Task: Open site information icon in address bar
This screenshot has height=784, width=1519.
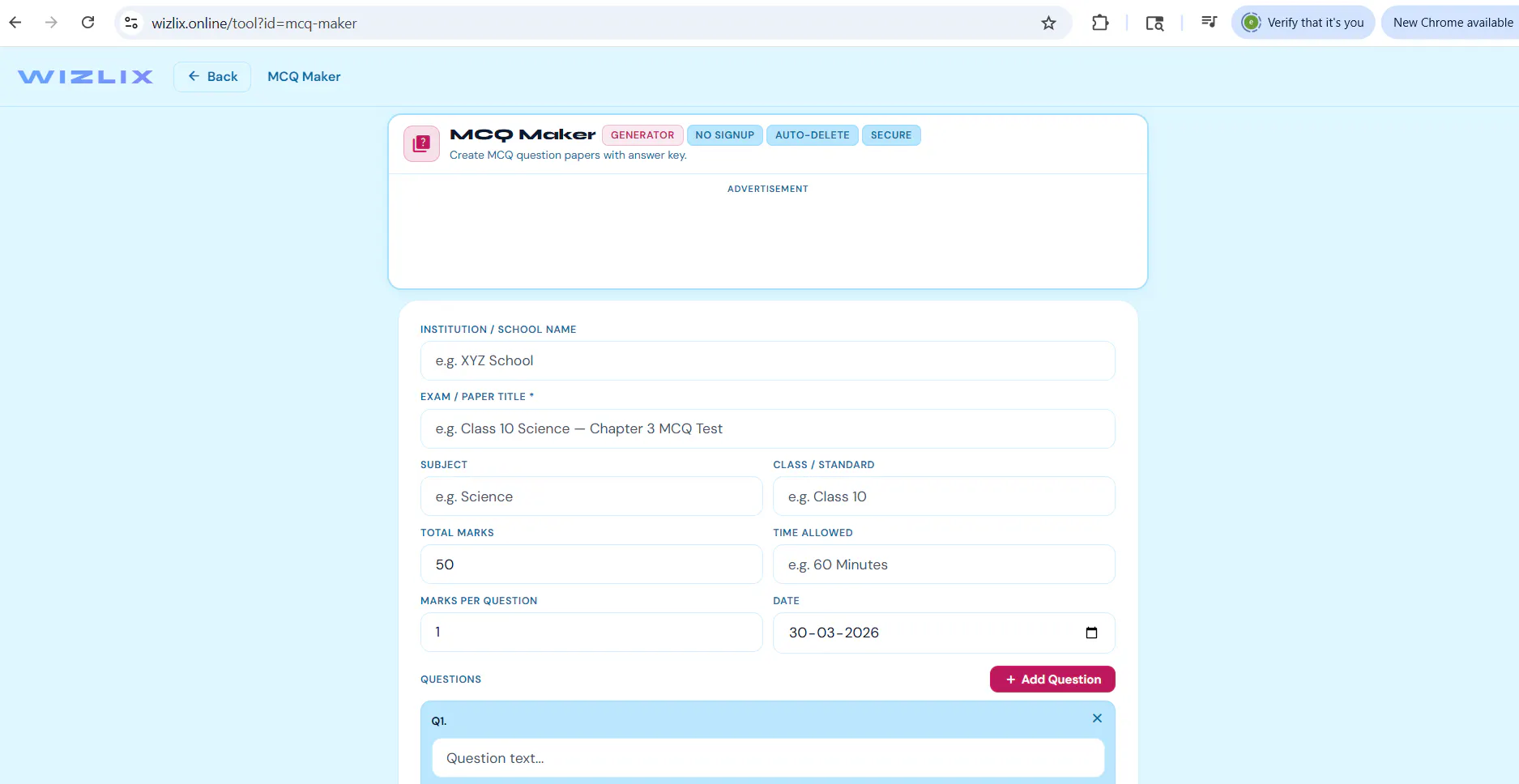Action: pos(131,23)
